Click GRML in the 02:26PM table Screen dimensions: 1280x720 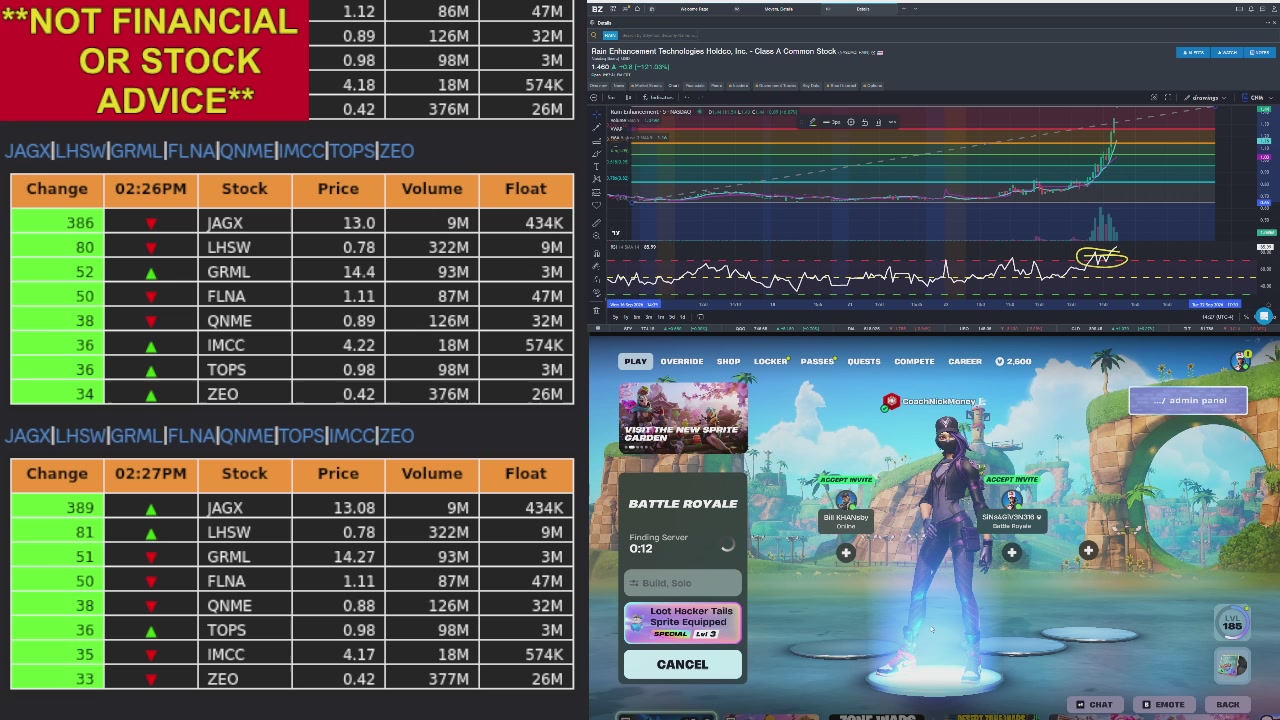click(x=229, y=272)
